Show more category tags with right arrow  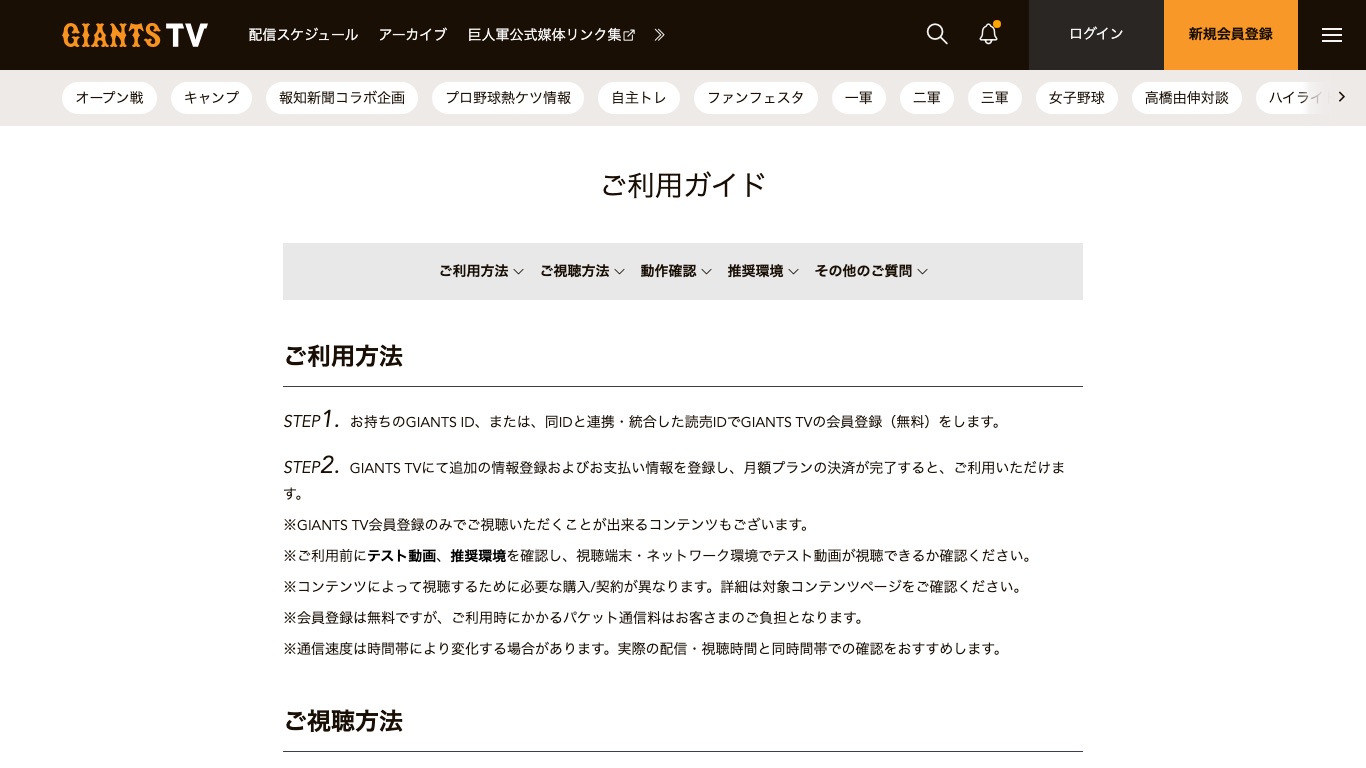pyautogui.click(x=1341, y=97)
